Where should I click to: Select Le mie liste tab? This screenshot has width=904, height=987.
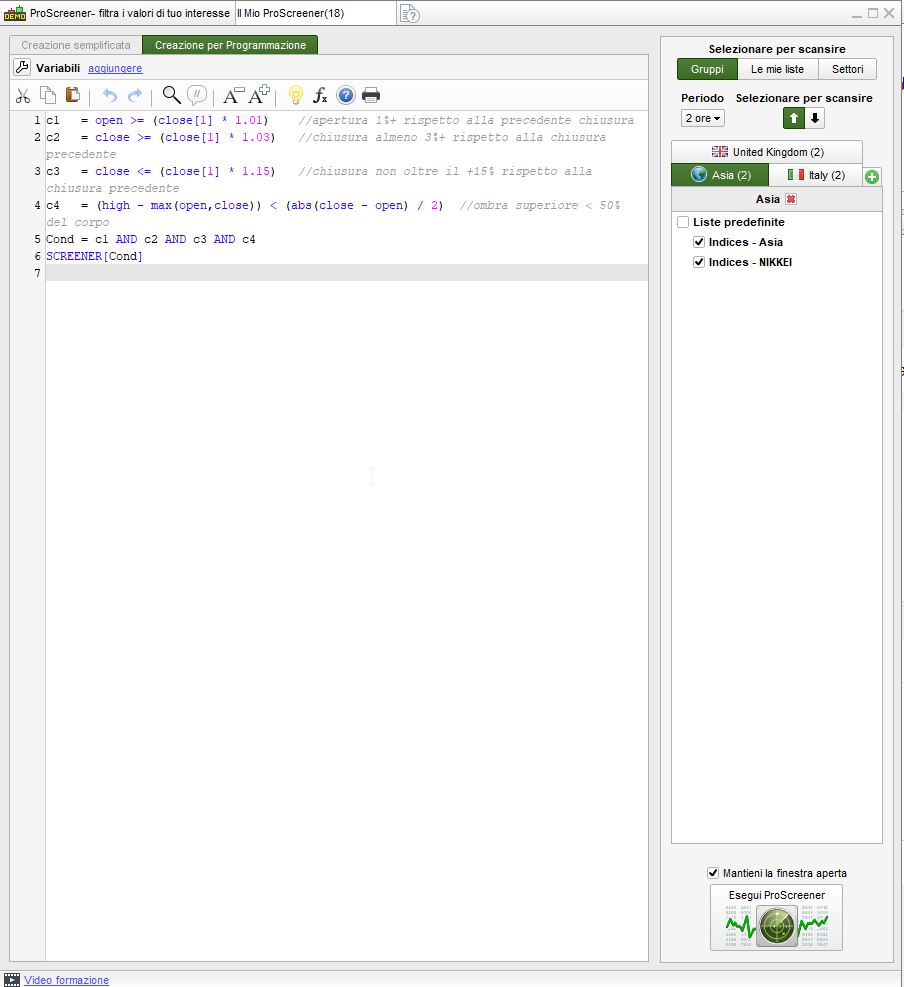click(777, 69)
